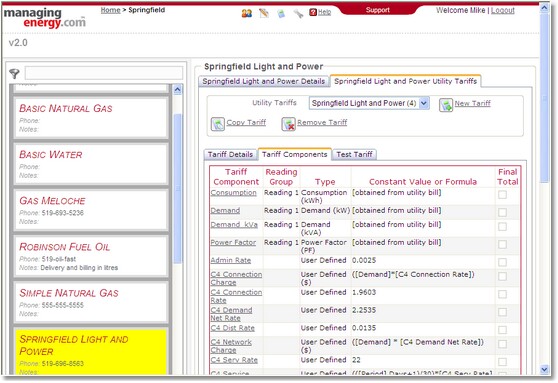558x383 pixels.
Task: Click the utility list filter text field
Action: 104,73
